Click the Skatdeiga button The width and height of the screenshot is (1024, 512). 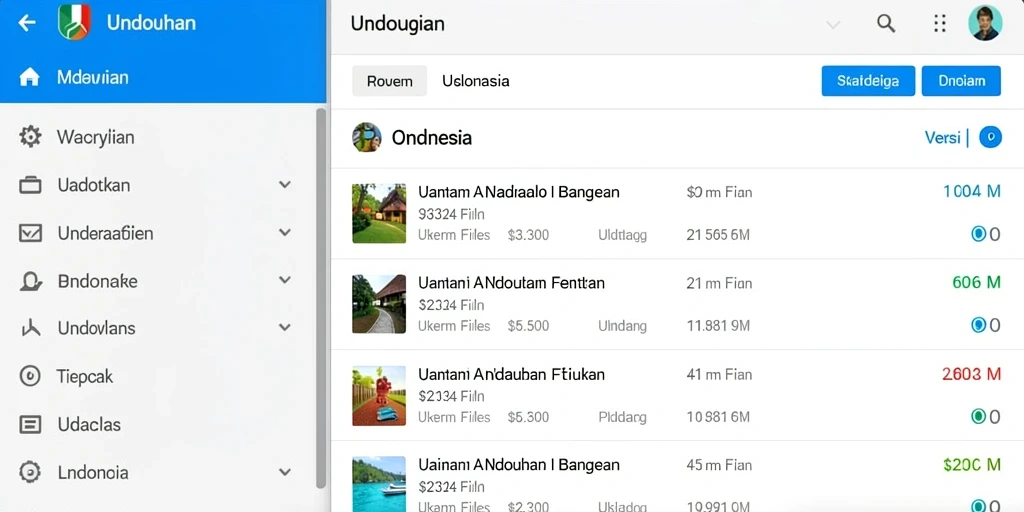click(868, 81)
